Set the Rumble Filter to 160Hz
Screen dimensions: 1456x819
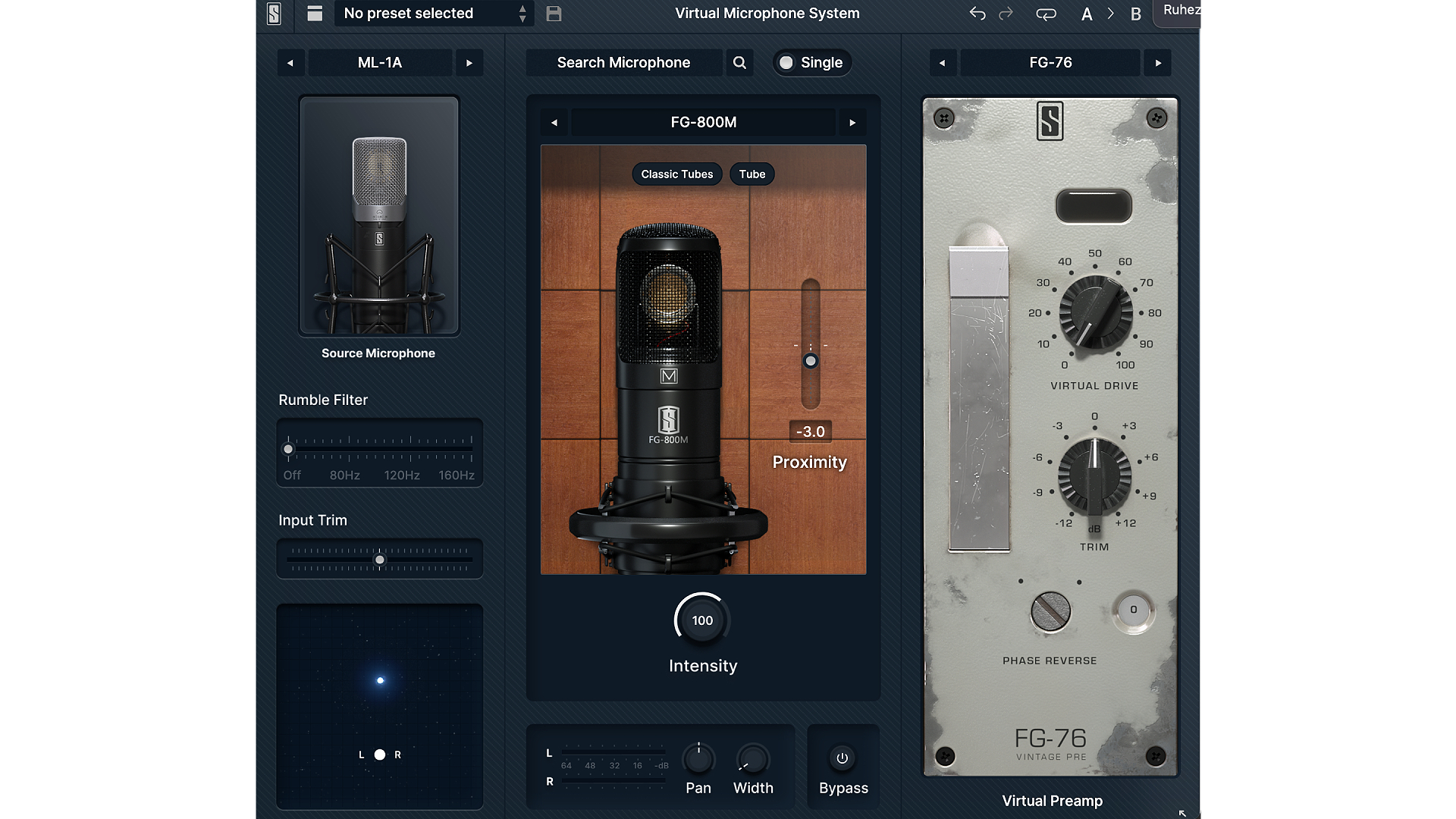coord(457,475)
